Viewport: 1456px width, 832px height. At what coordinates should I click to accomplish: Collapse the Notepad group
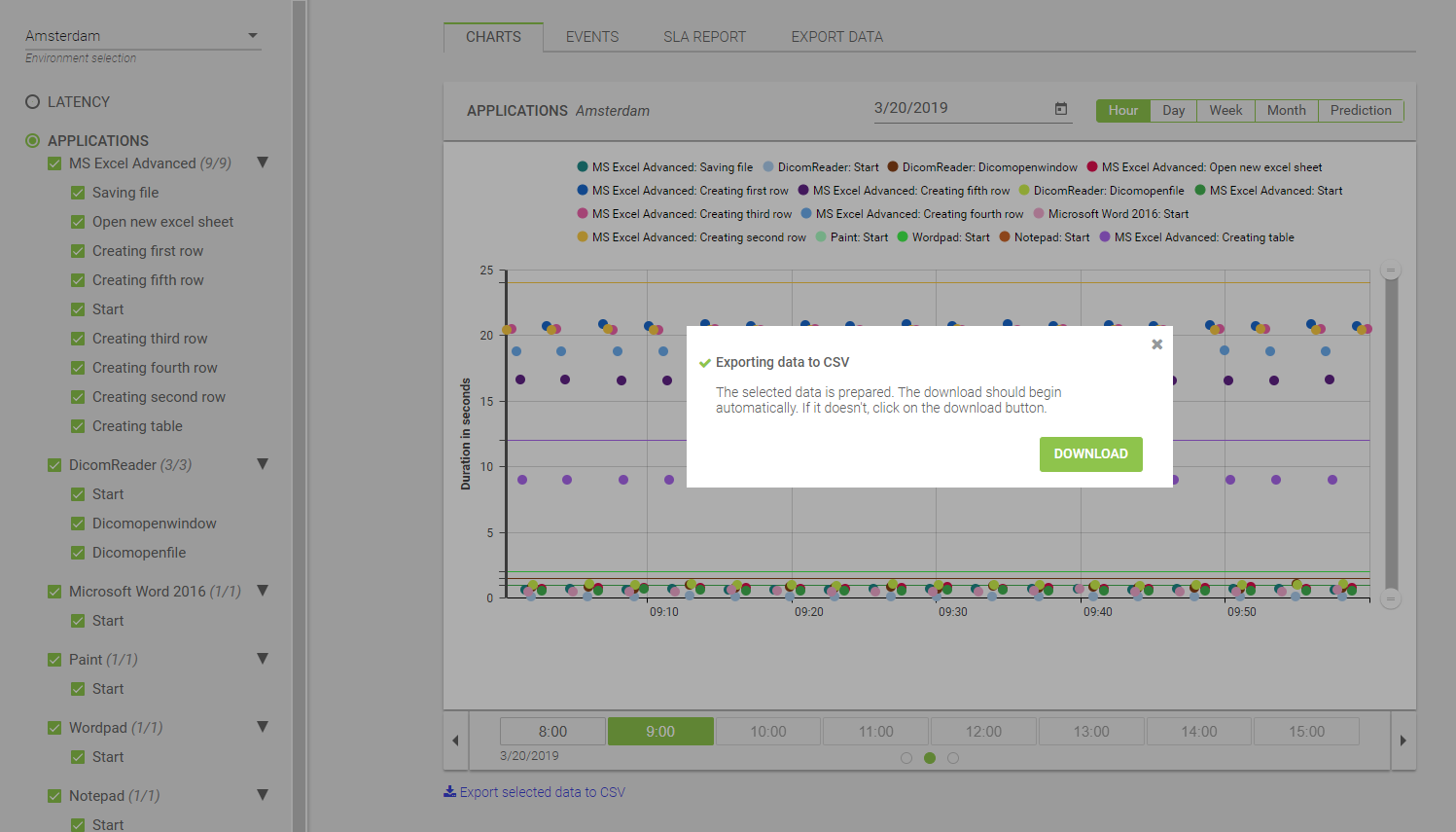(263, 795)
